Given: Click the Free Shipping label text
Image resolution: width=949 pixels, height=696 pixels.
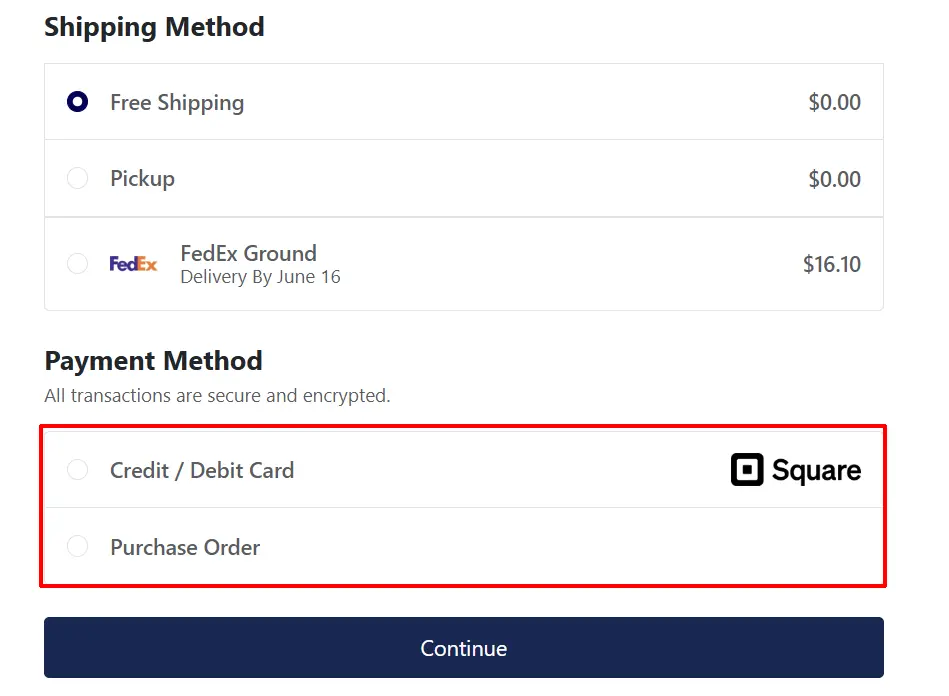Looking at the screenshot, I should [x=177, y=103].
